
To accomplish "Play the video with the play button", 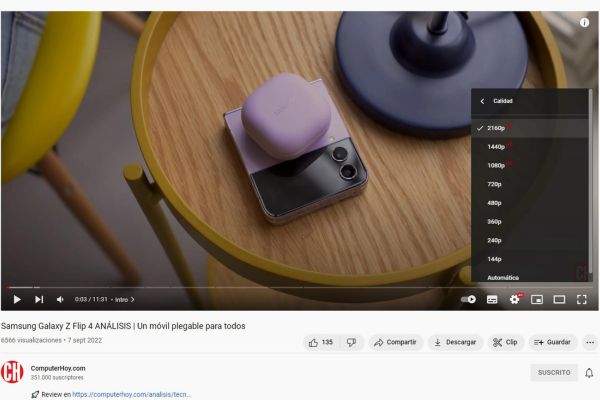I will 17,299.
